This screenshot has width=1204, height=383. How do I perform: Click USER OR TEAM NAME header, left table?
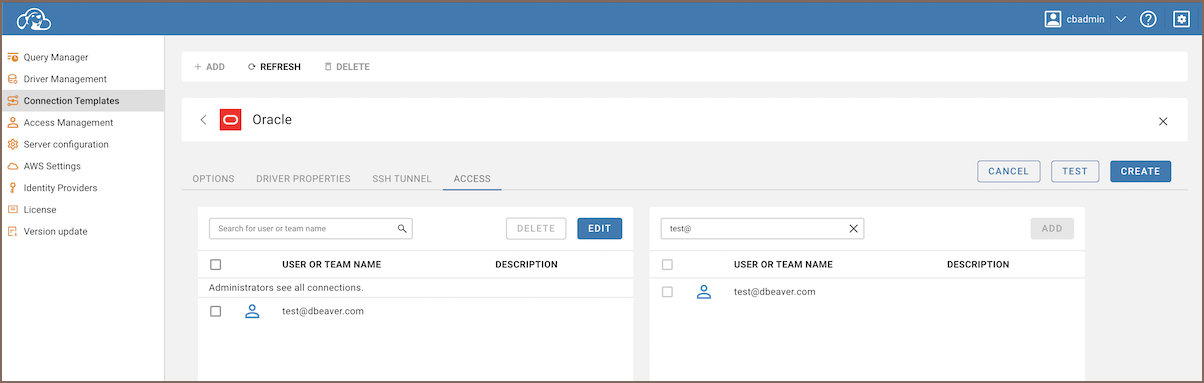(x=331, y=265)
